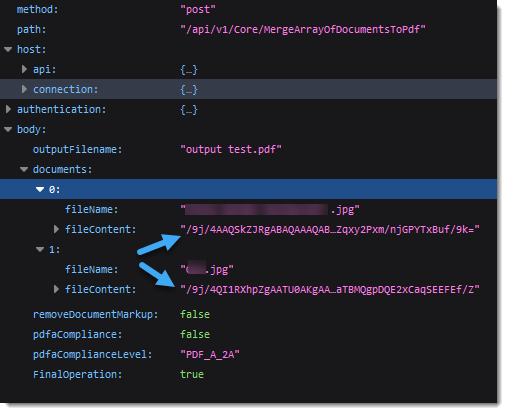
Task: Select the outputFilename key label
Action: pyautogui.click(x=78, y=150)
